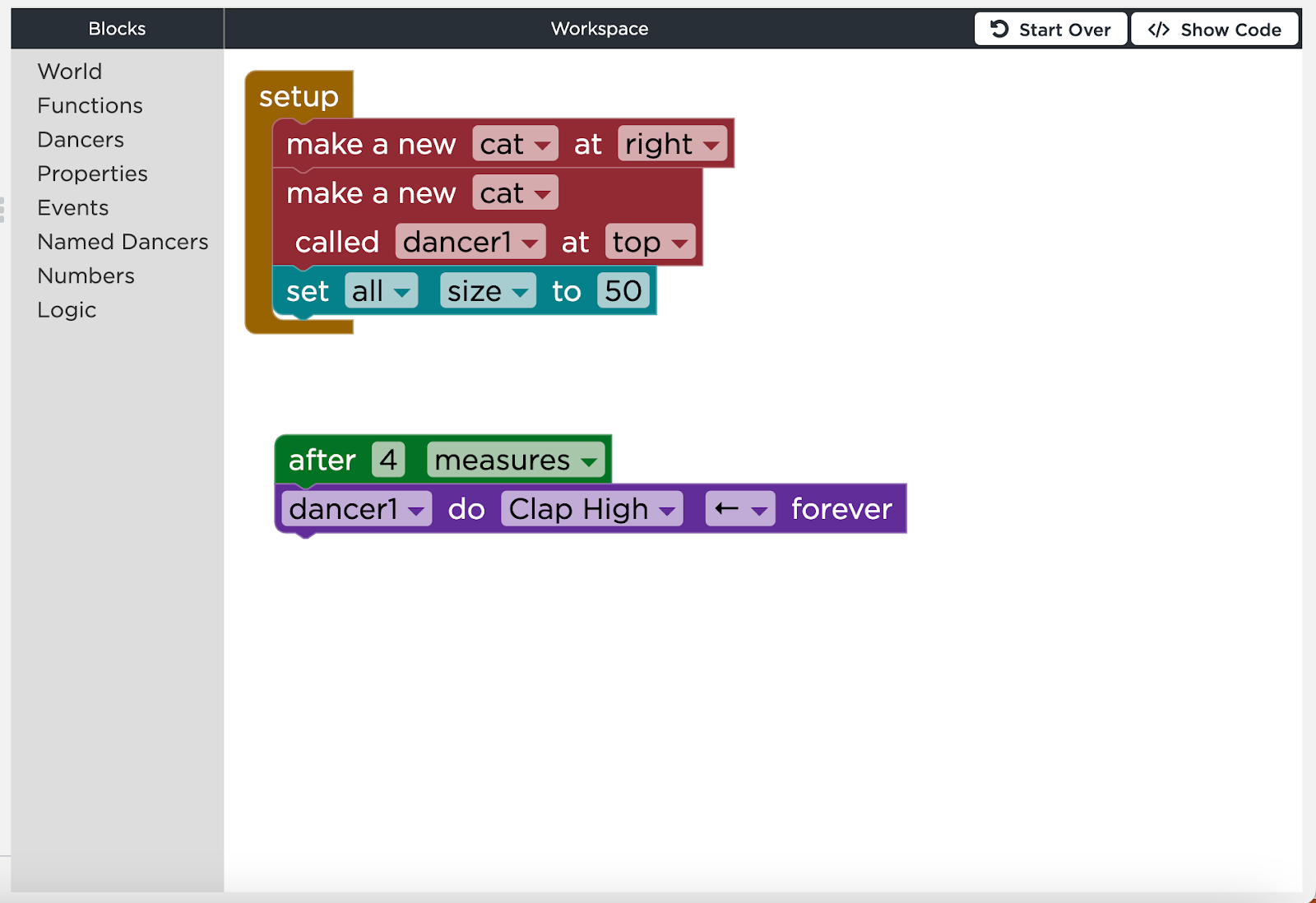The image size is (1316, 903).
Task: Open the Numbers blocks category
Action: coord(86,276)
